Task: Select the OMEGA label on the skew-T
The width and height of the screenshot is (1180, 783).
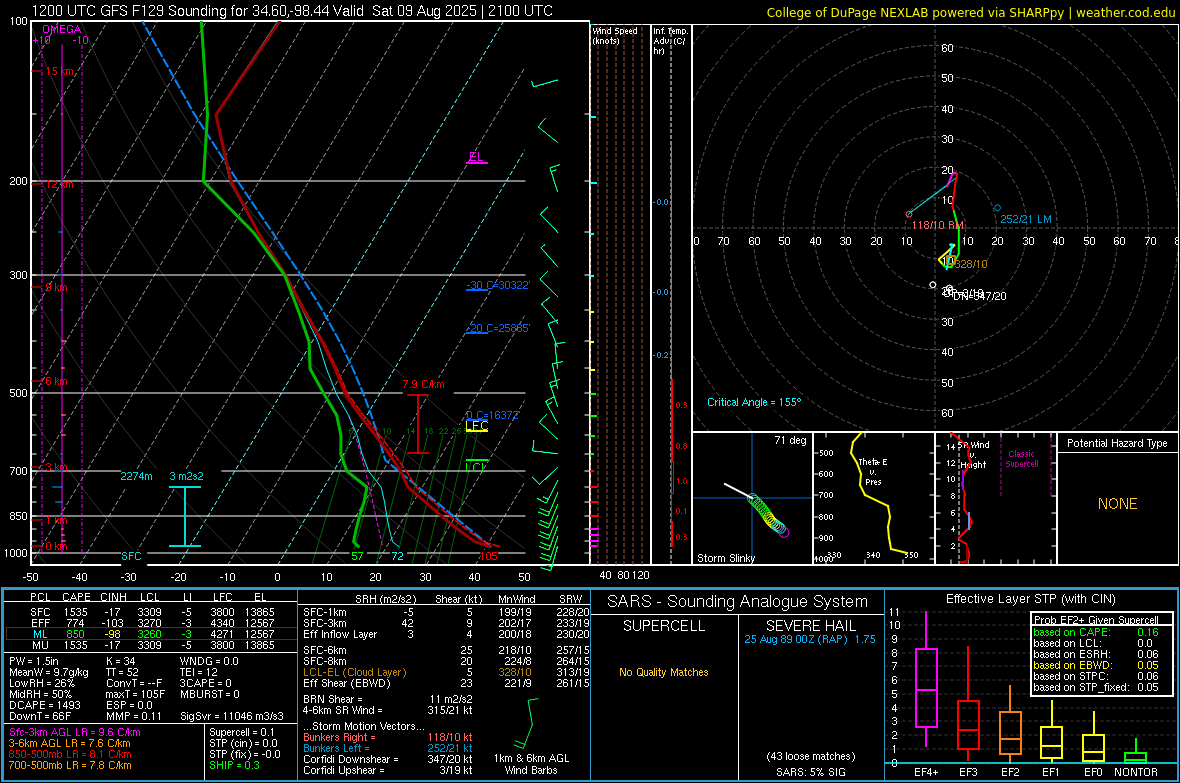Action: point(62,29)
